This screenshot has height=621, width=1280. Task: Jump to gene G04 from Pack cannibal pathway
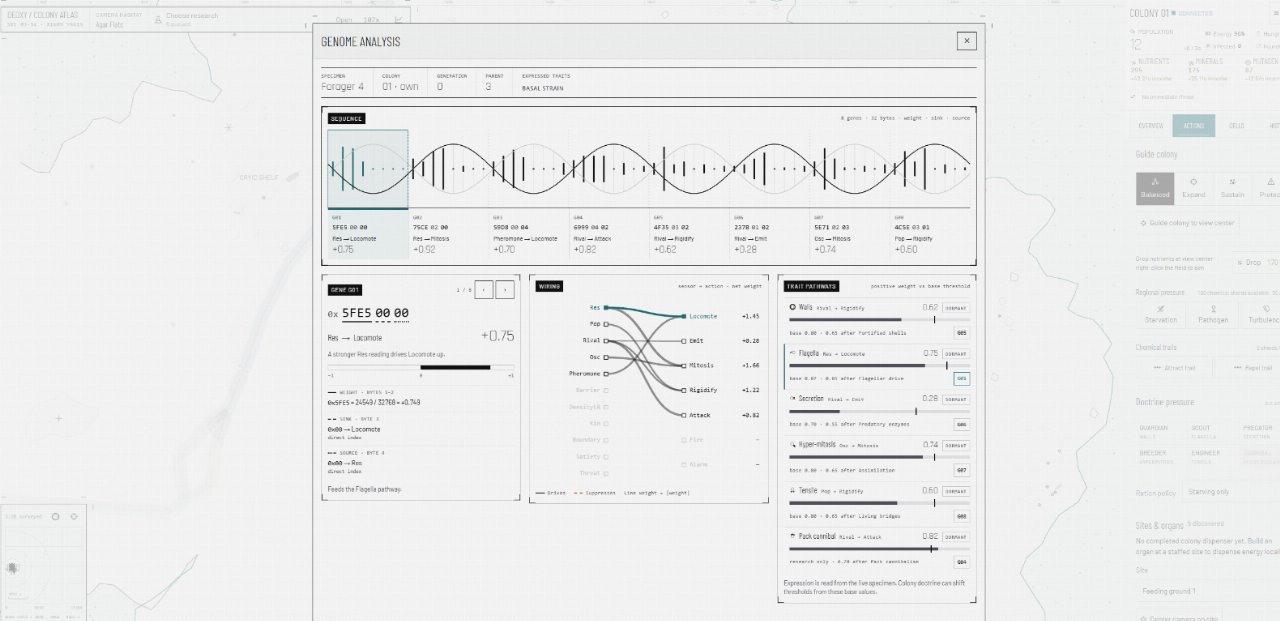point(961,562)
